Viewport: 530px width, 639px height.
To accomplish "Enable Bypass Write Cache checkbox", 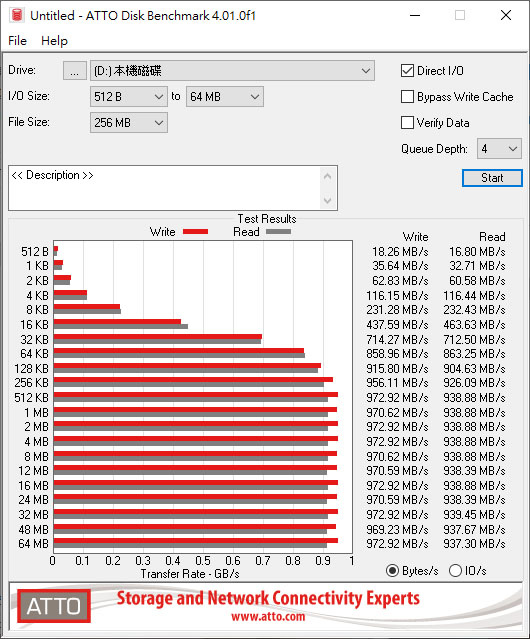I will pyautogui.click(x=407, y=97).
